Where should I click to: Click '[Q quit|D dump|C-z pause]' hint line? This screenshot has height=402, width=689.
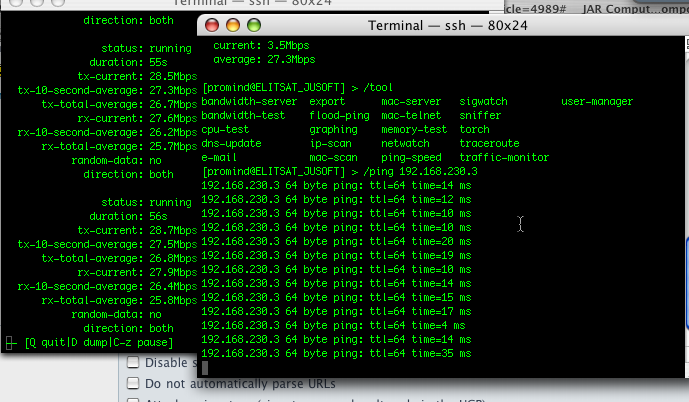[x=99, y=343]
